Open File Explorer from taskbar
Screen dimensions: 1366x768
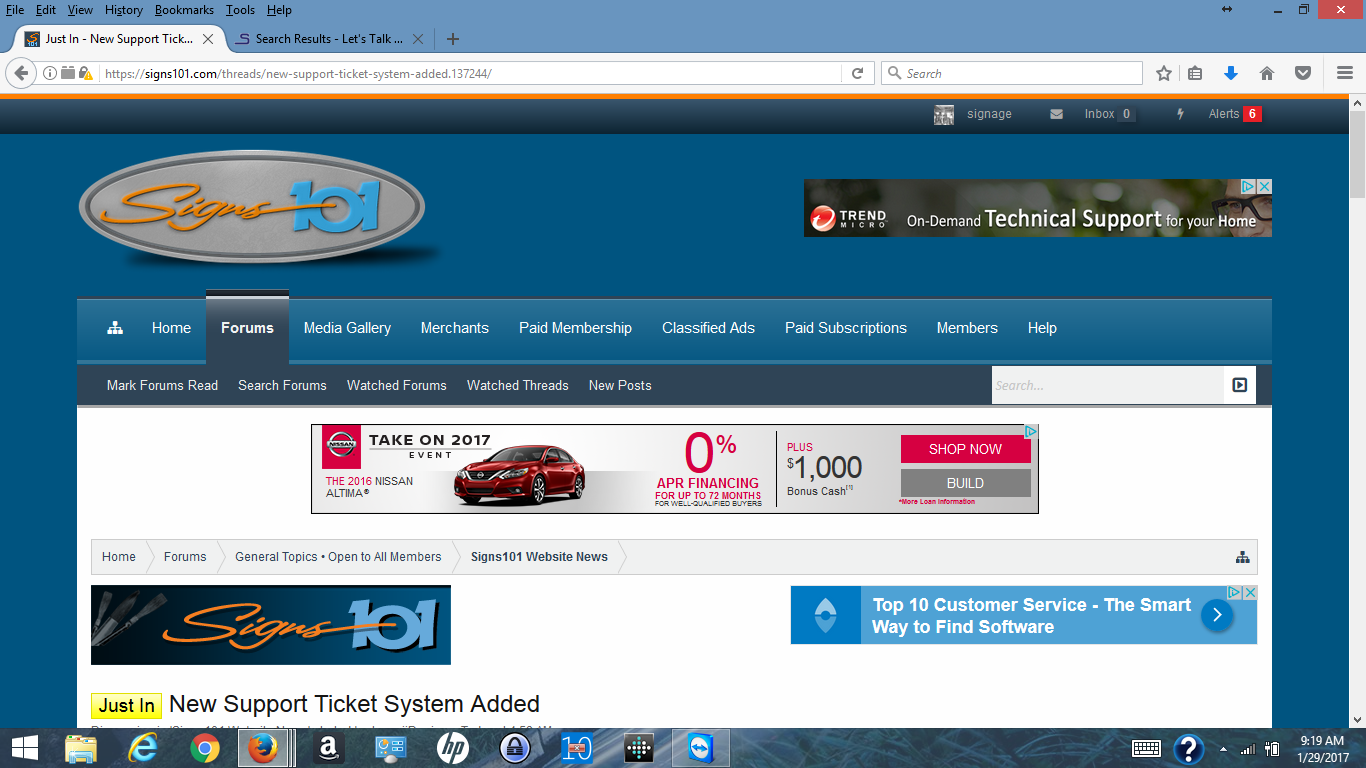click(81, 748)
